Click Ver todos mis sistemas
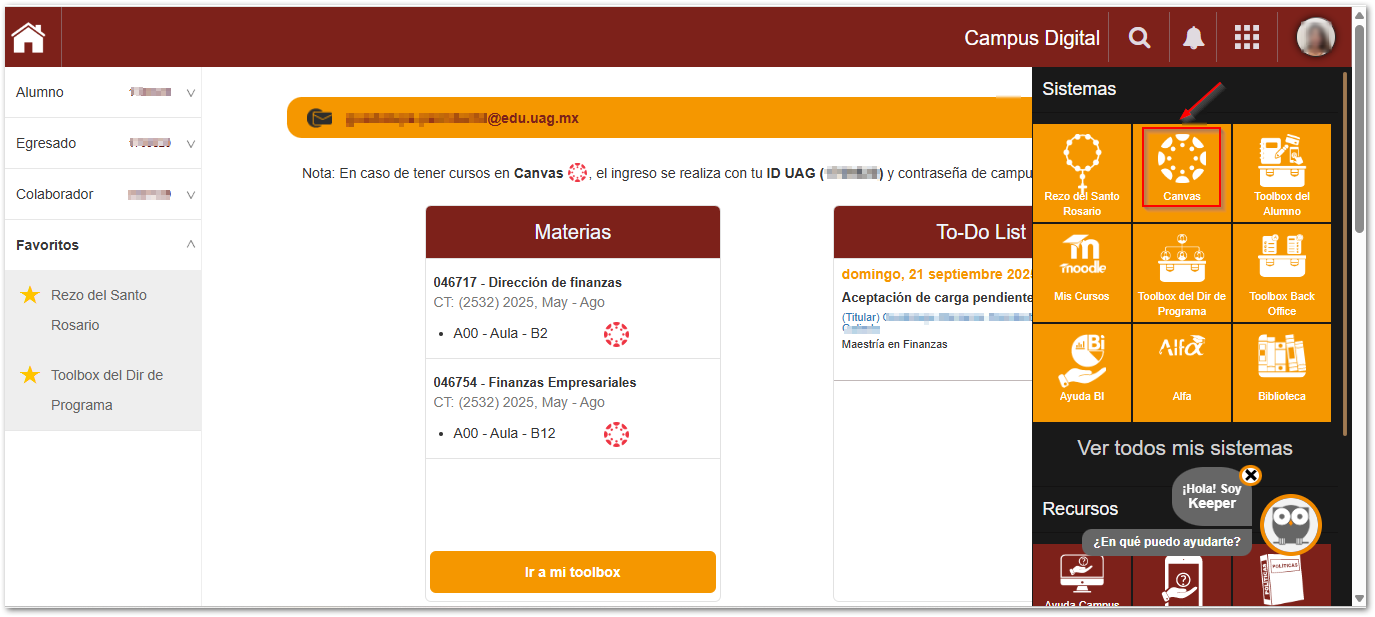Image resolution: width=1375 pixels, height=617 pixels. (x=1185, y=448)
